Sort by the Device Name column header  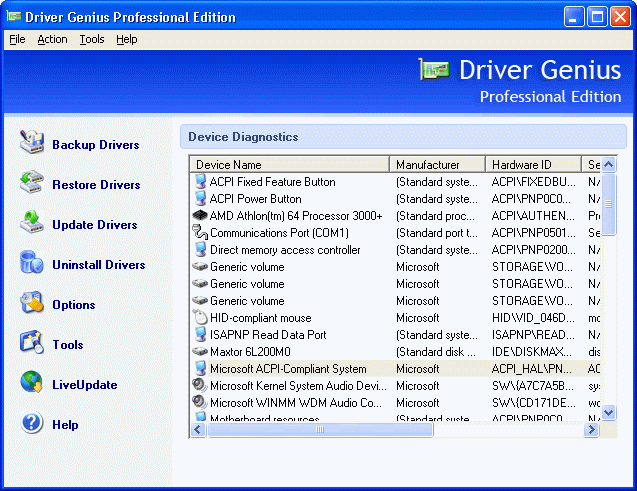[x=290, y=164]
